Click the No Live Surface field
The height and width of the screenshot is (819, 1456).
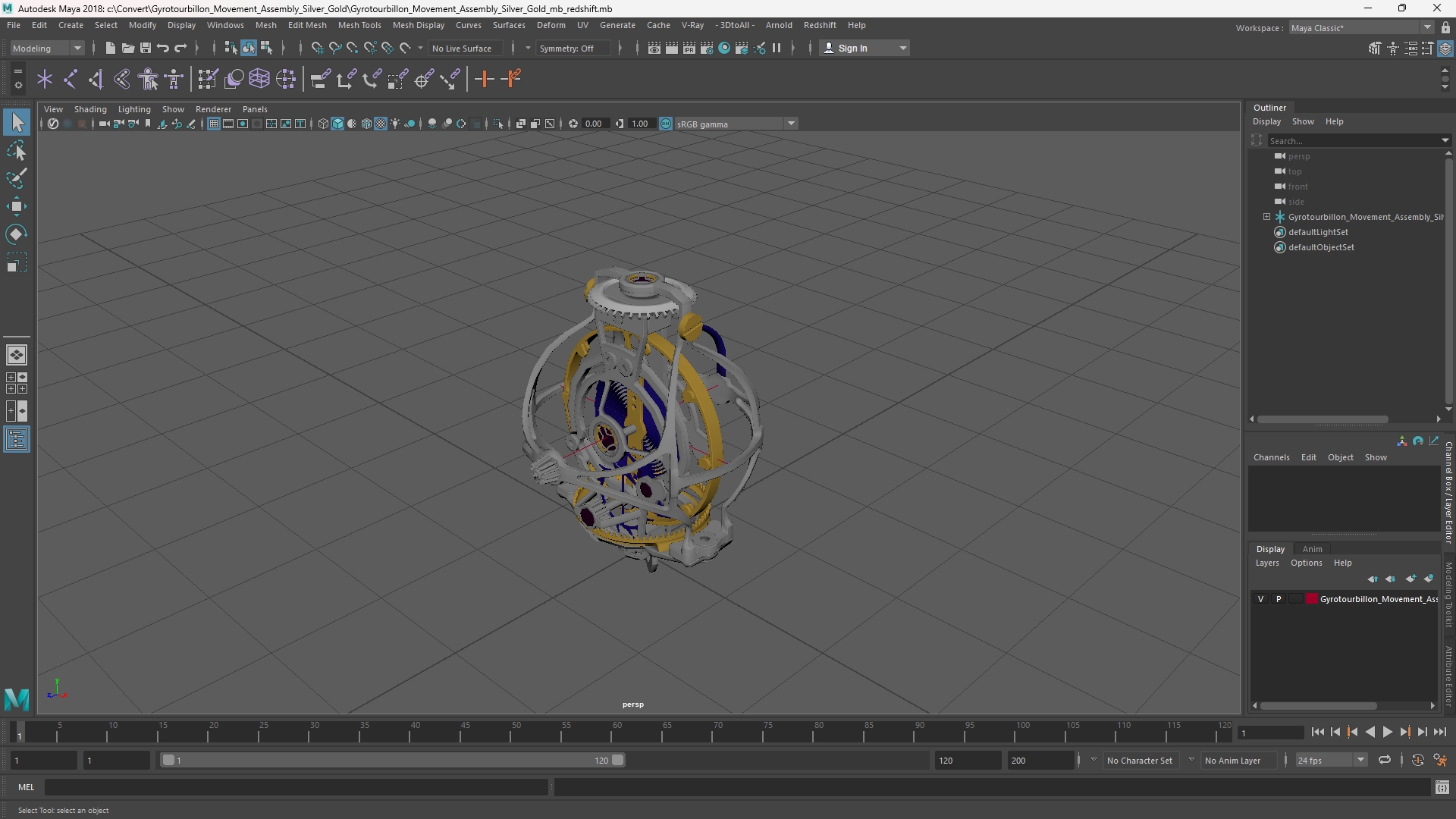pyautogui.click(x=464, y=48)
